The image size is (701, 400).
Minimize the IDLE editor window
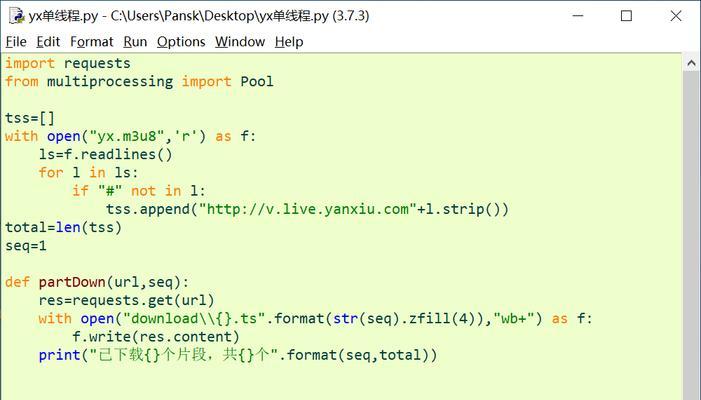578,16
